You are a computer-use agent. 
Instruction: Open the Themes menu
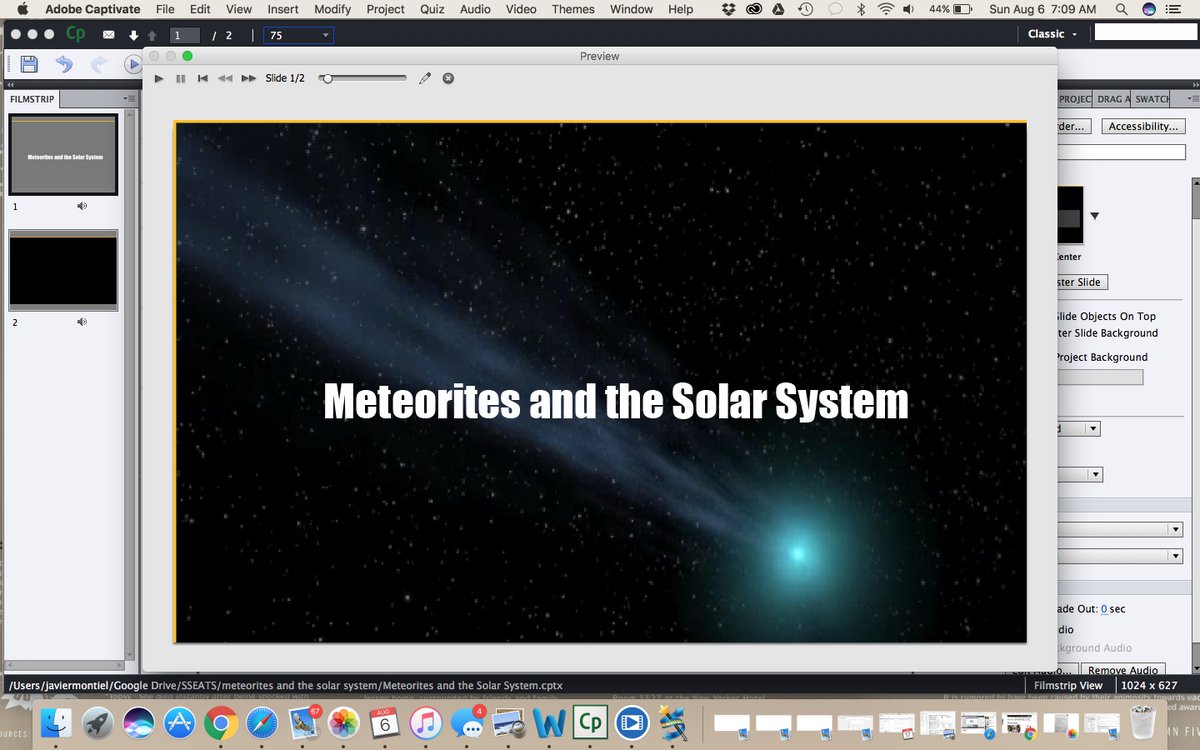tap(573, 9)
